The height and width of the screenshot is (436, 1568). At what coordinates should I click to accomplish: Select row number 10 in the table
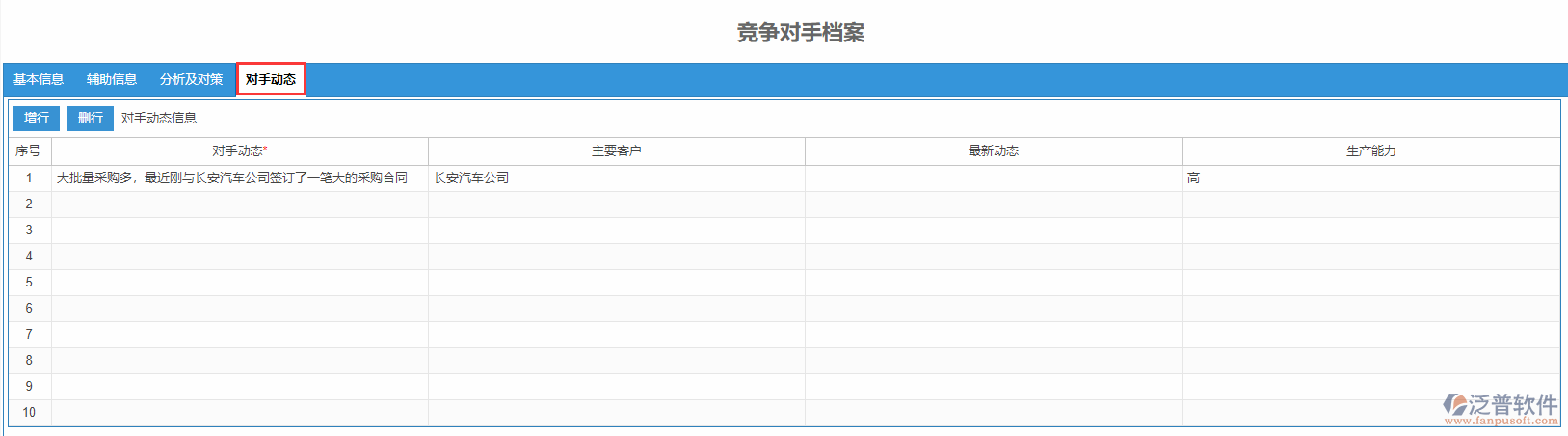tap(29, 413)
